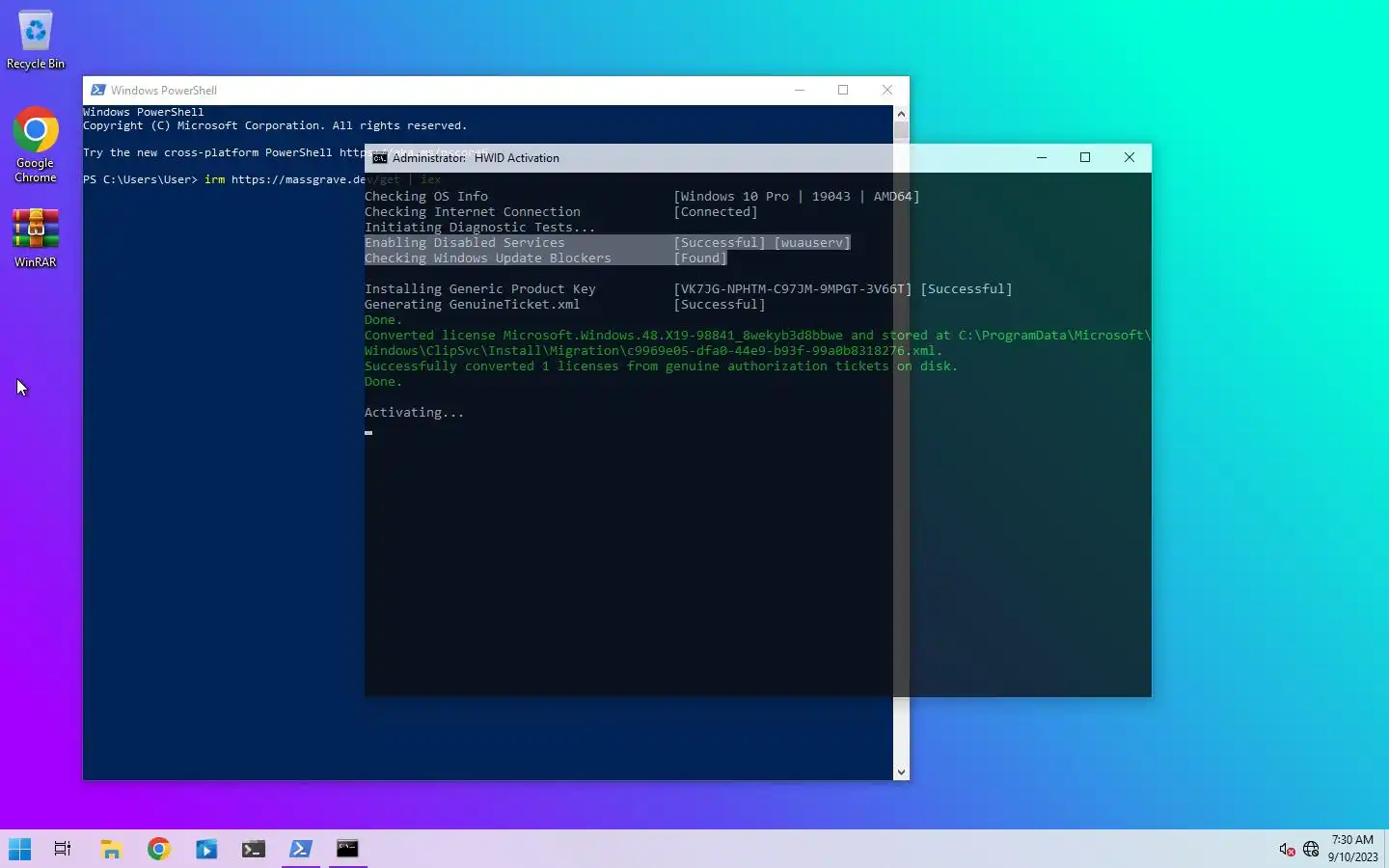Click 'Checking Internet Connection' line

pos(473,211)
